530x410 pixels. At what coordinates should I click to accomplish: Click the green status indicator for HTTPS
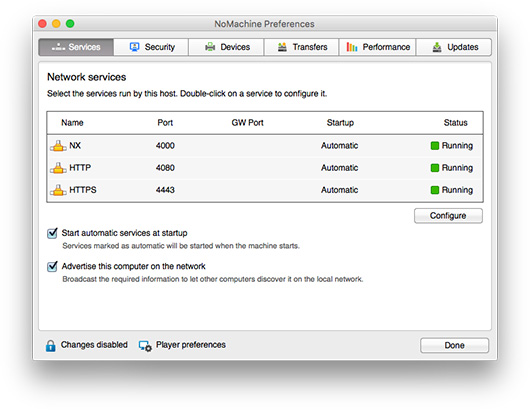coord(435,190)
